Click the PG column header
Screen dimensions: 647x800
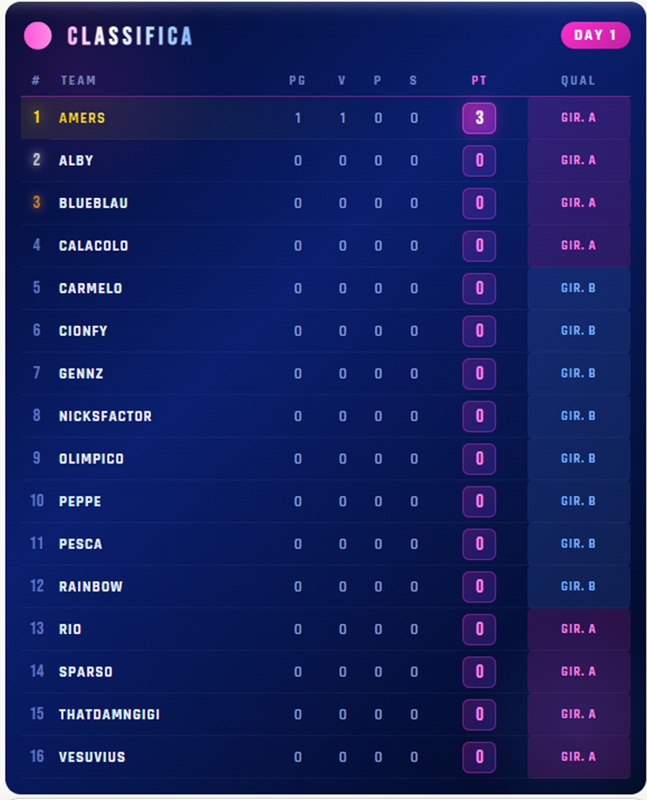(x=297, y=81)
